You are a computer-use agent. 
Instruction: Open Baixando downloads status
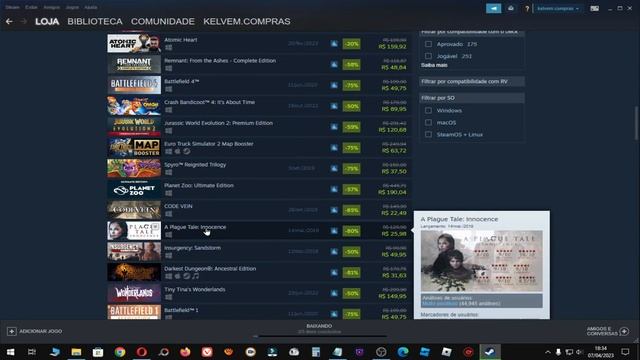319,326
